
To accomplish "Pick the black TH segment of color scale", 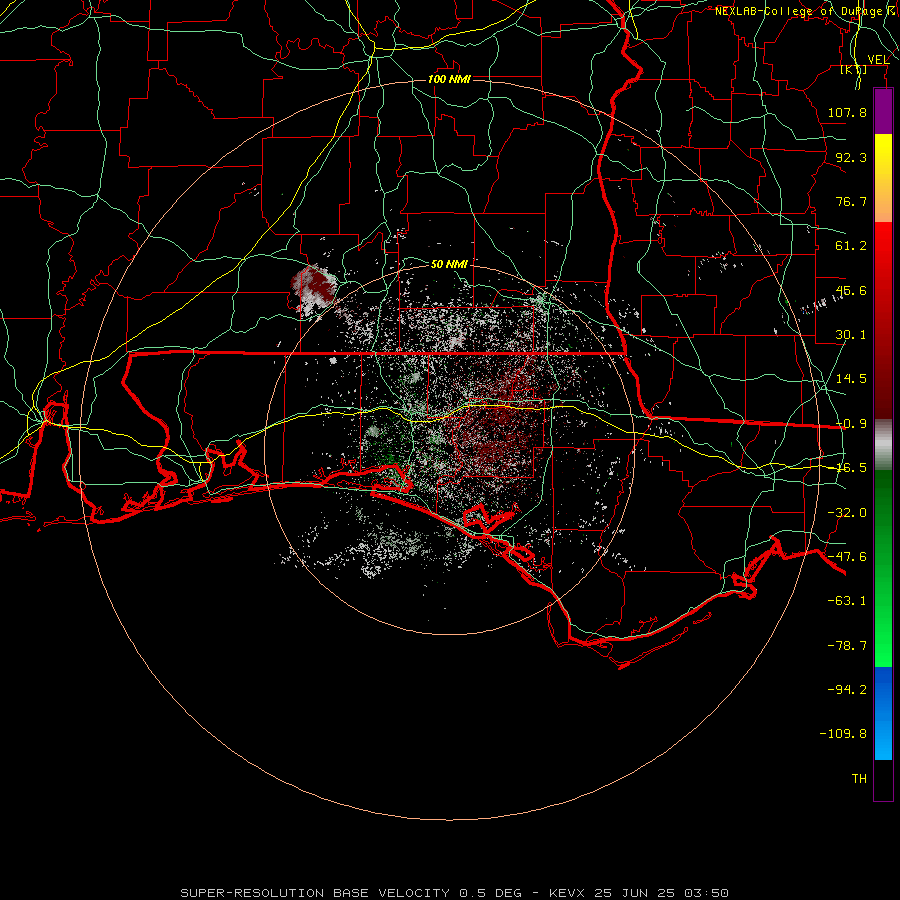I will pos(883,780).
